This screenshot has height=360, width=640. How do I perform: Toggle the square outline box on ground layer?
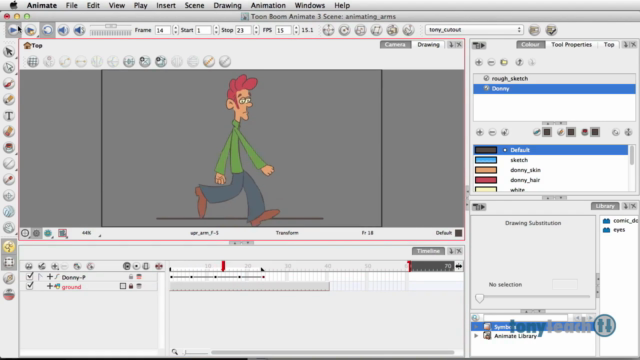coord(123,287)
